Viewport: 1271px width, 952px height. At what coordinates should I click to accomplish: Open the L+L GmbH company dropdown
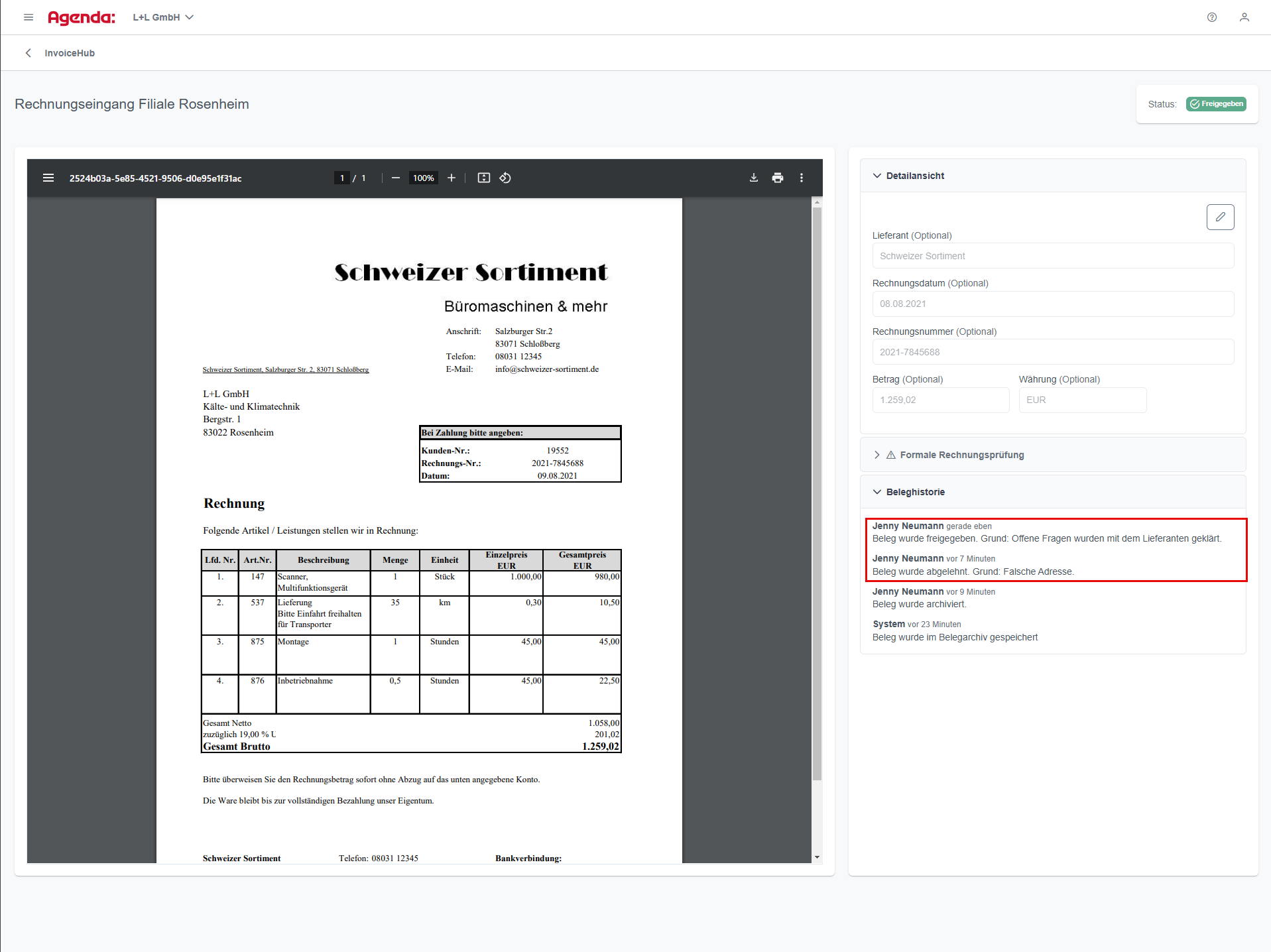163,17
